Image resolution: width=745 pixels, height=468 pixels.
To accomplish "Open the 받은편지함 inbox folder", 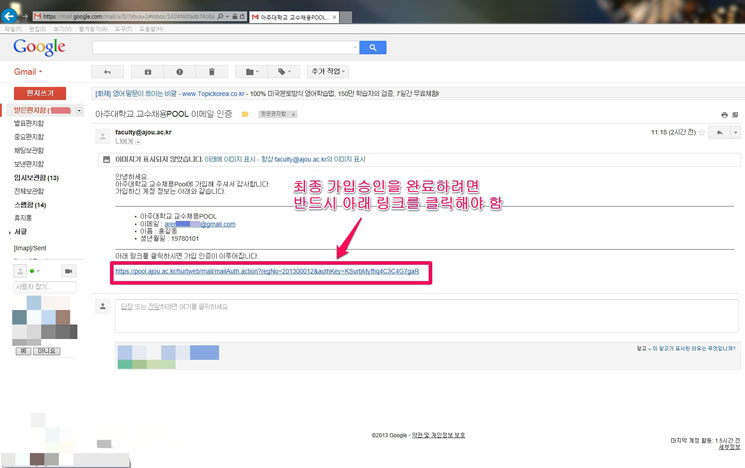I will (x=30, y=110).
